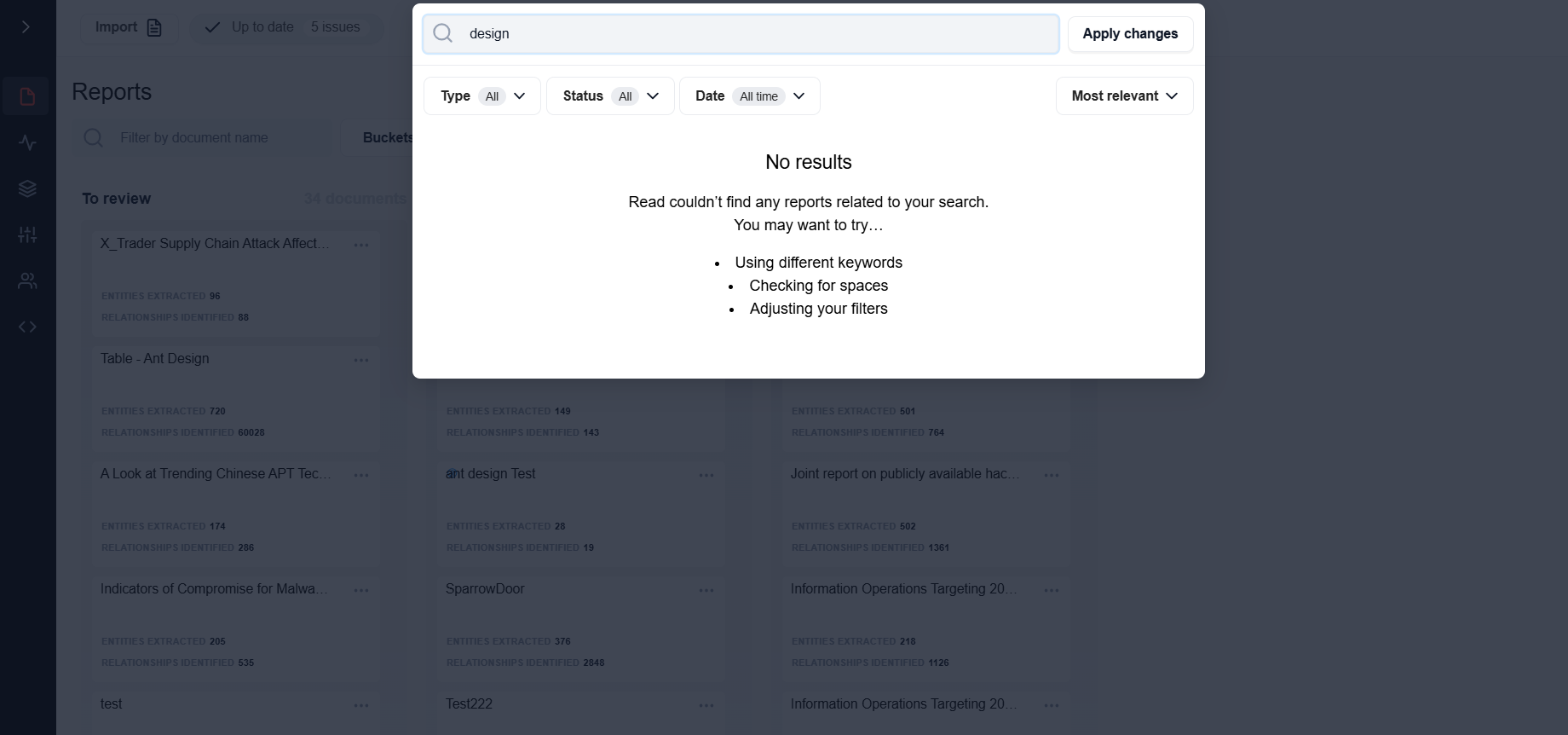
Task: Open the Type filter dropdown
Action: tap(482, 95)
